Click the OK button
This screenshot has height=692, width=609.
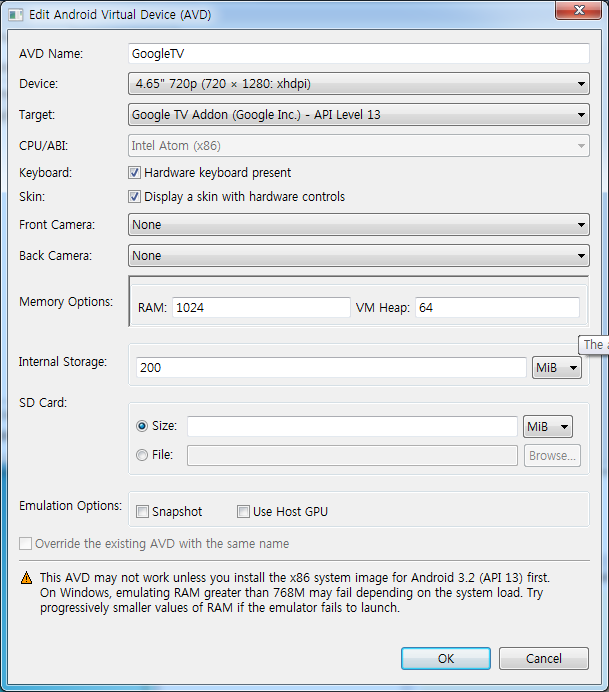(x=446, y=658)
